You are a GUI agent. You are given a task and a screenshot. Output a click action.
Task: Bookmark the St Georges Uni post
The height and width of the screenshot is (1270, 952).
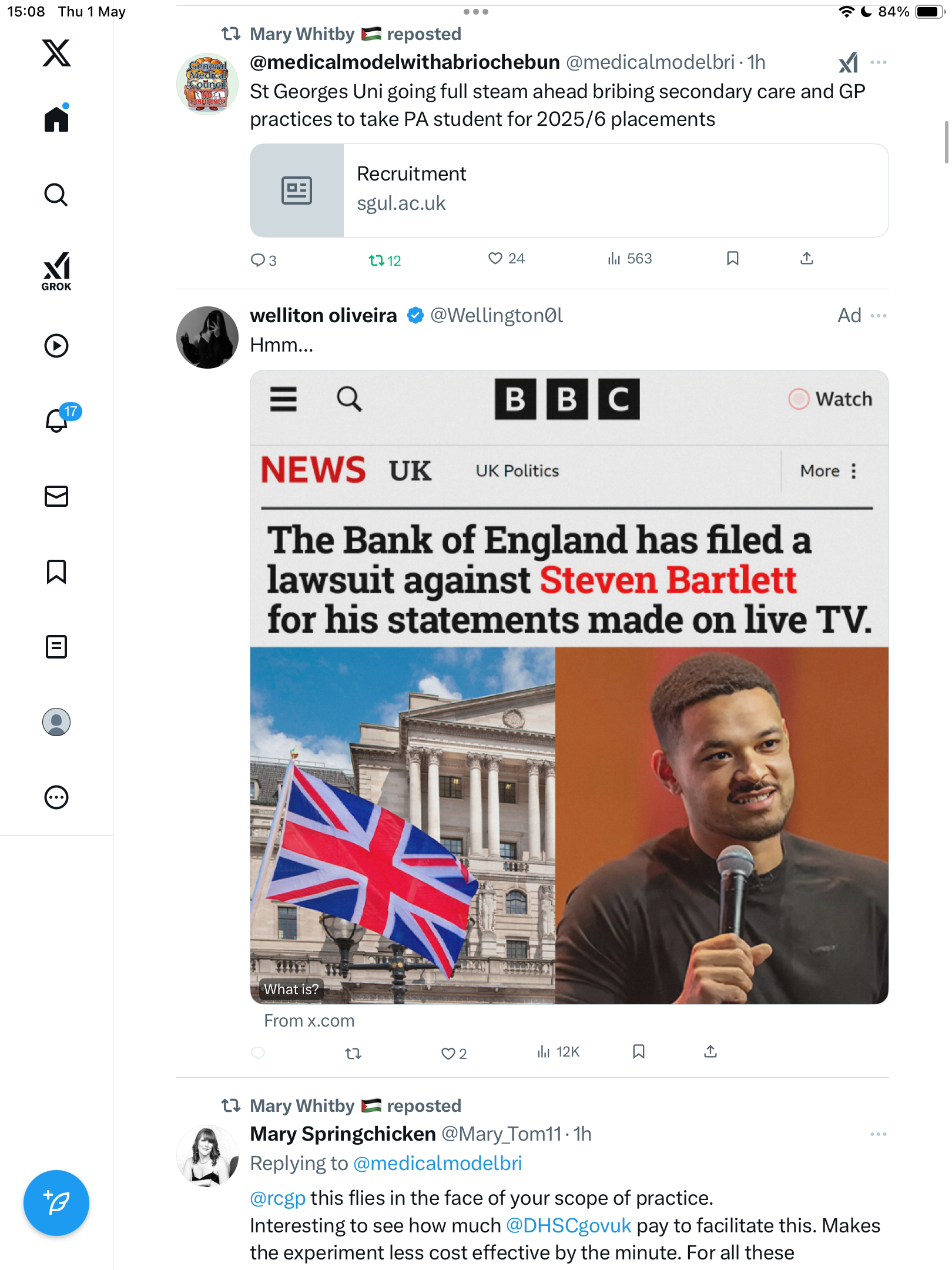pyautogui.click(x=732, y=259)
